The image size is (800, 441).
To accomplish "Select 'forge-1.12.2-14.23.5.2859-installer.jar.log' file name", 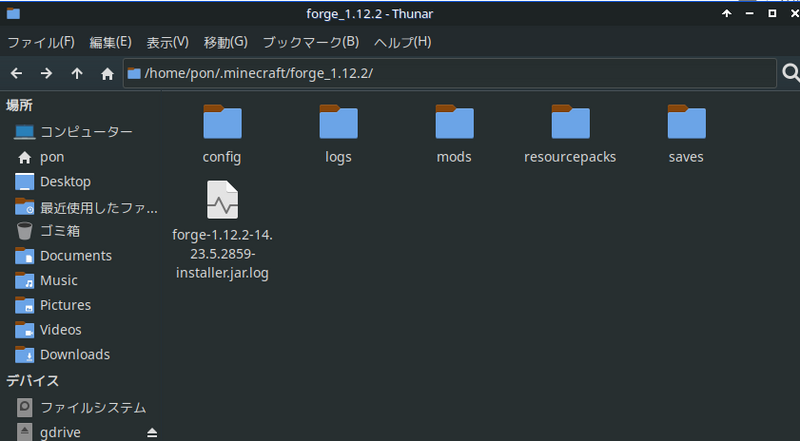I will click(x=222, y=254).
